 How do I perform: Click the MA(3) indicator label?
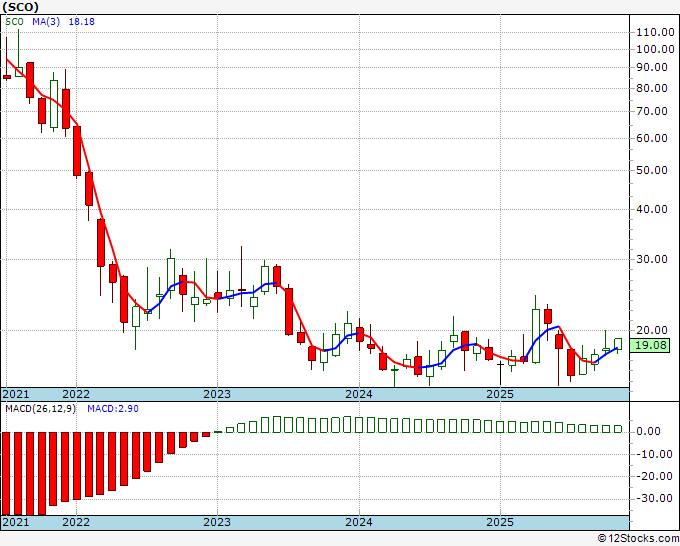tap(46, 22)
